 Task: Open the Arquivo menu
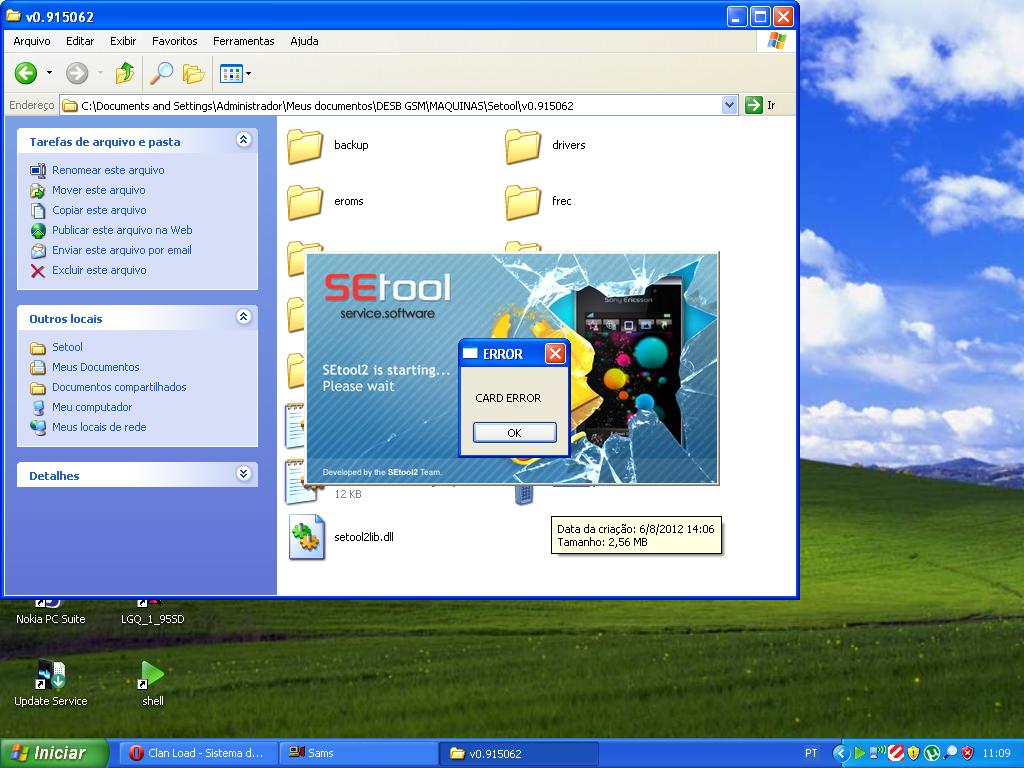point(31,41)
